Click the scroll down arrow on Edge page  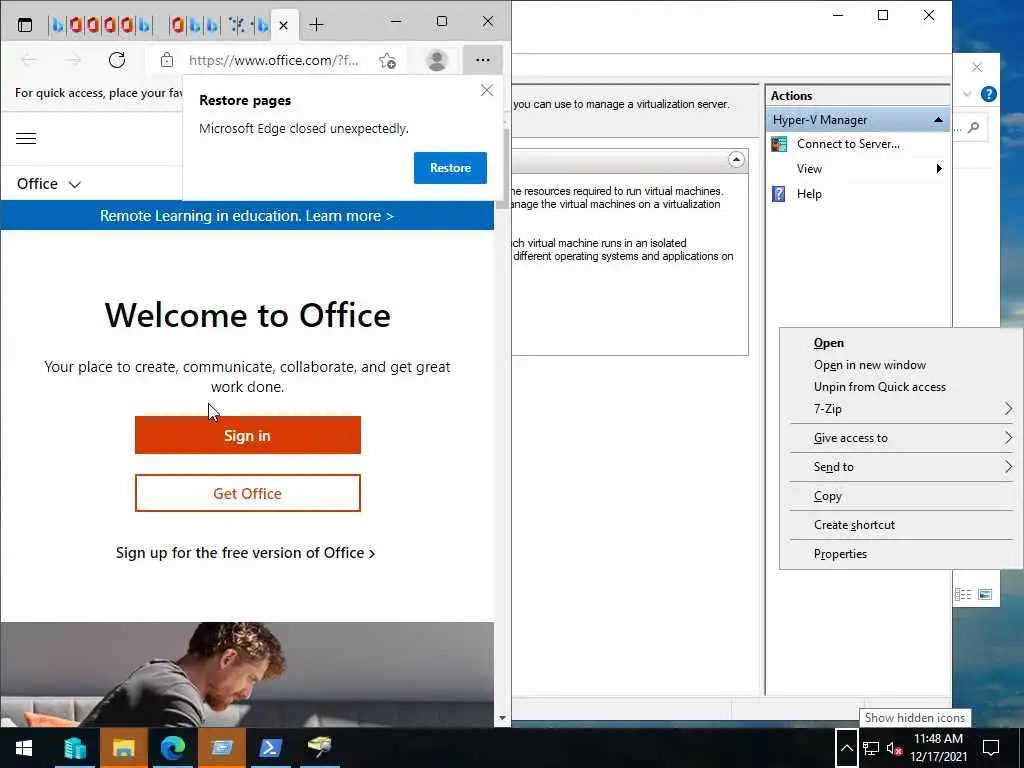(x=502, y=718)
